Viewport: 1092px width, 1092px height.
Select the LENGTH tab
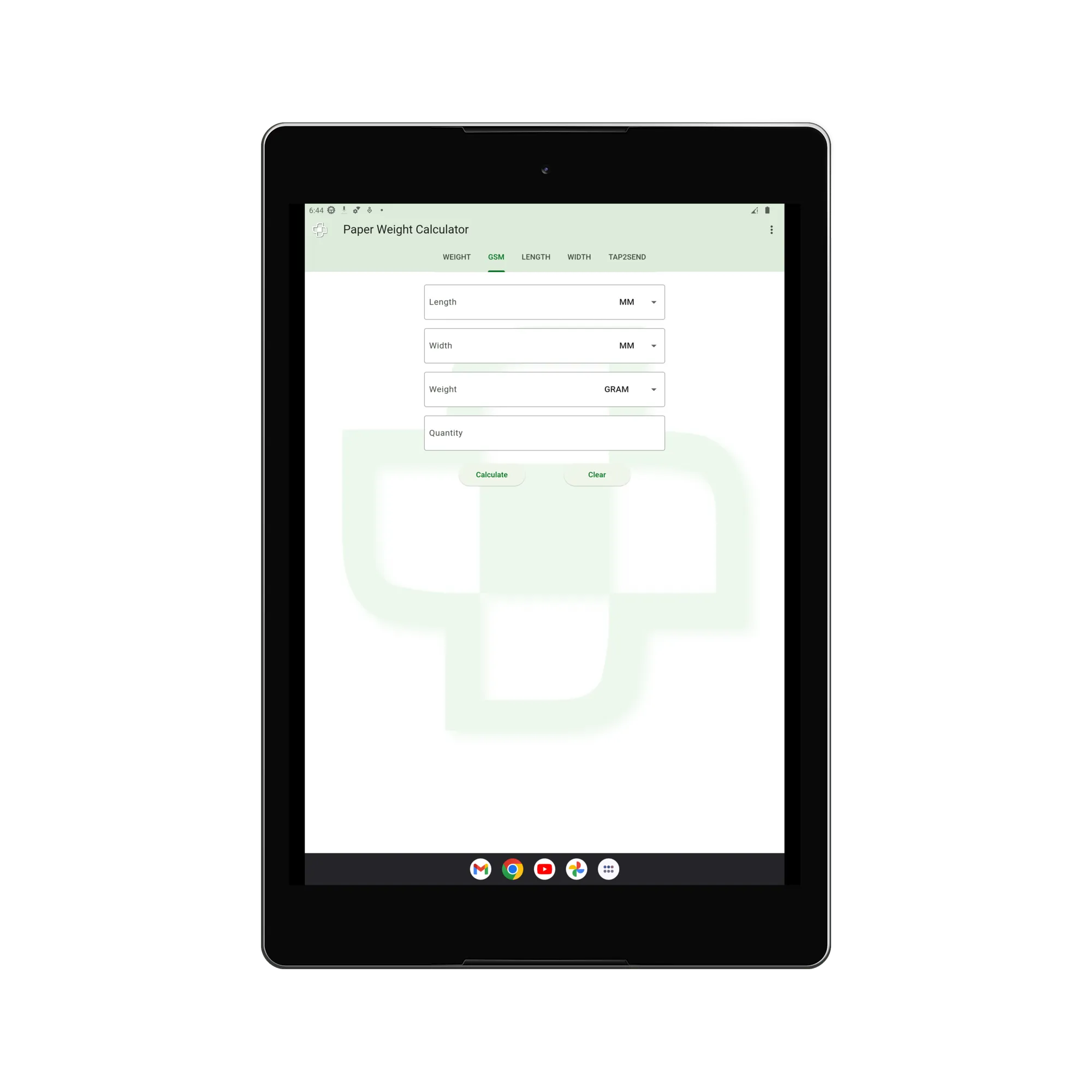[535, 257]
